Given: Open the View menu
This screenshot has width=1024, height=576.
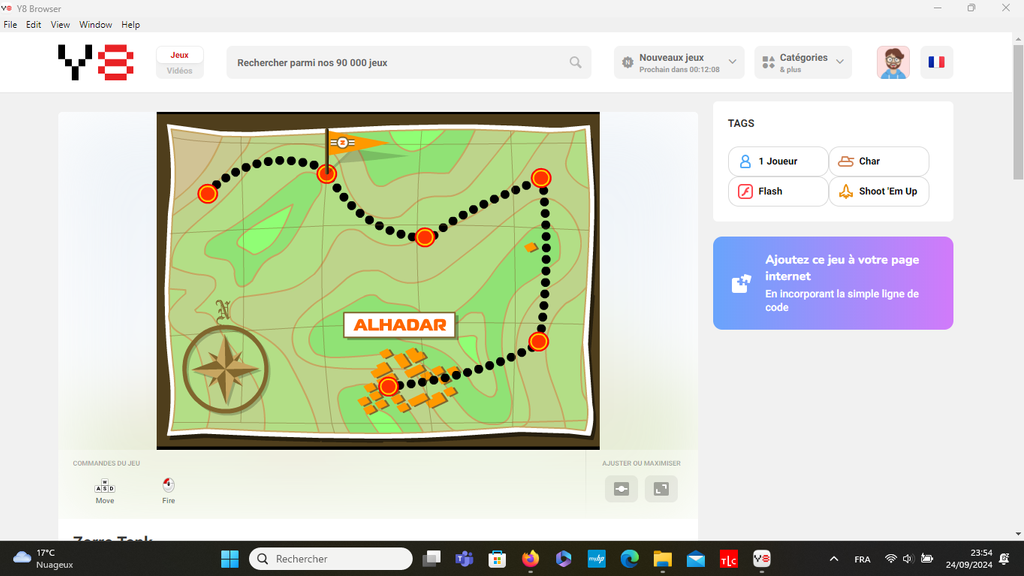Looking at the screenshot, I should [60, 25].
